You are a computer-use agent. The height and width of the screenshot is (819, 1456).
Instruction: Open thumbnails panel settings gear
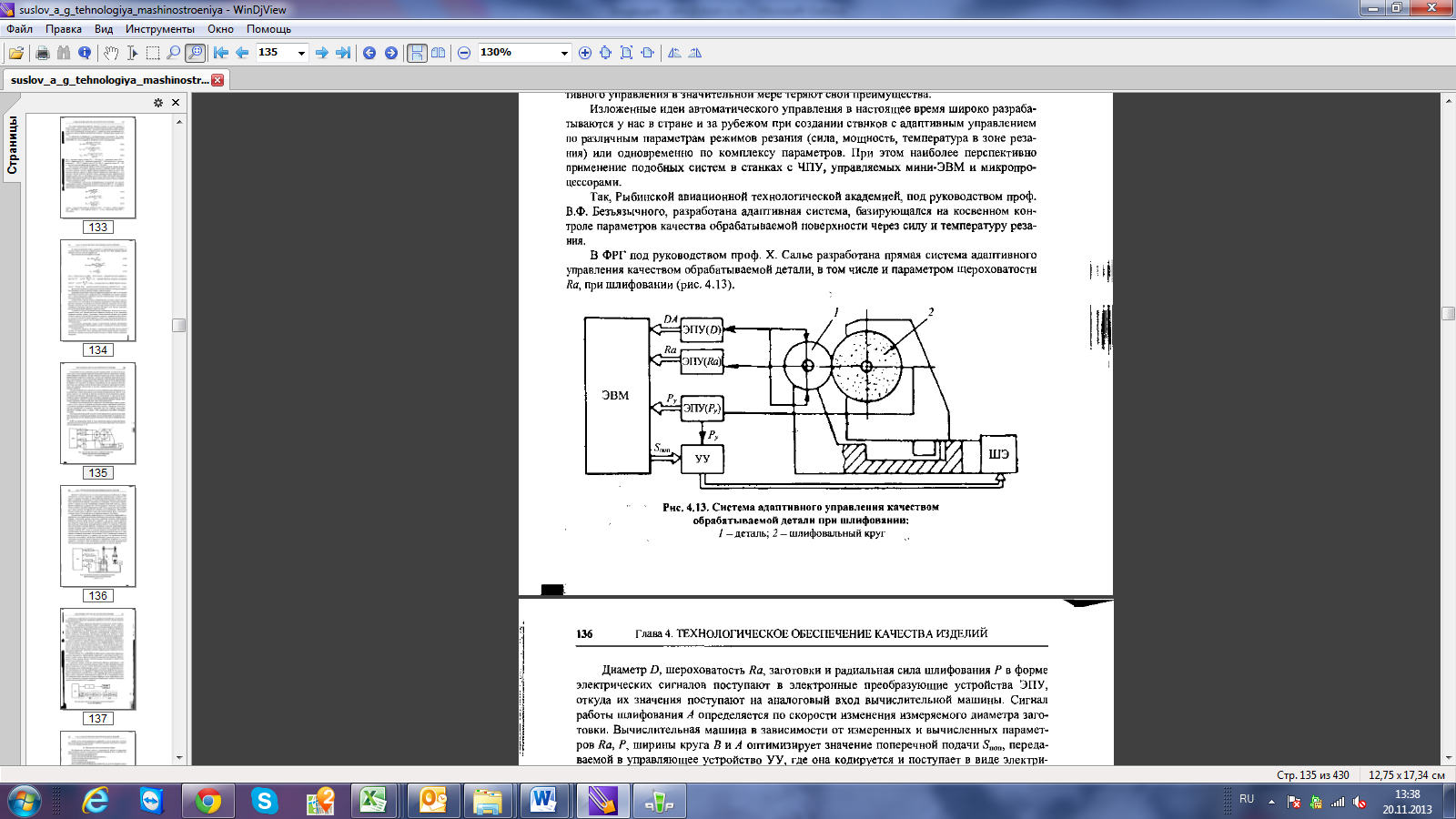click(158, 103)
